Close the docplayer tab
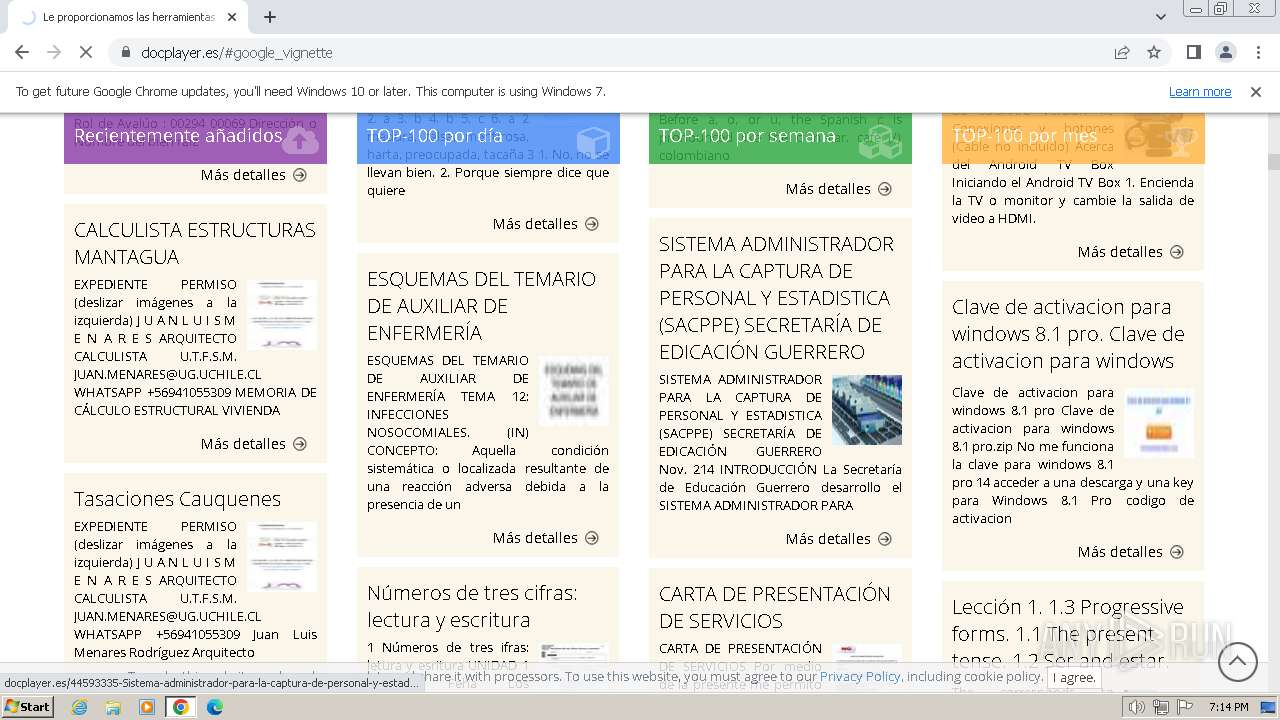 pyautogui.click(x=232, y=17)
